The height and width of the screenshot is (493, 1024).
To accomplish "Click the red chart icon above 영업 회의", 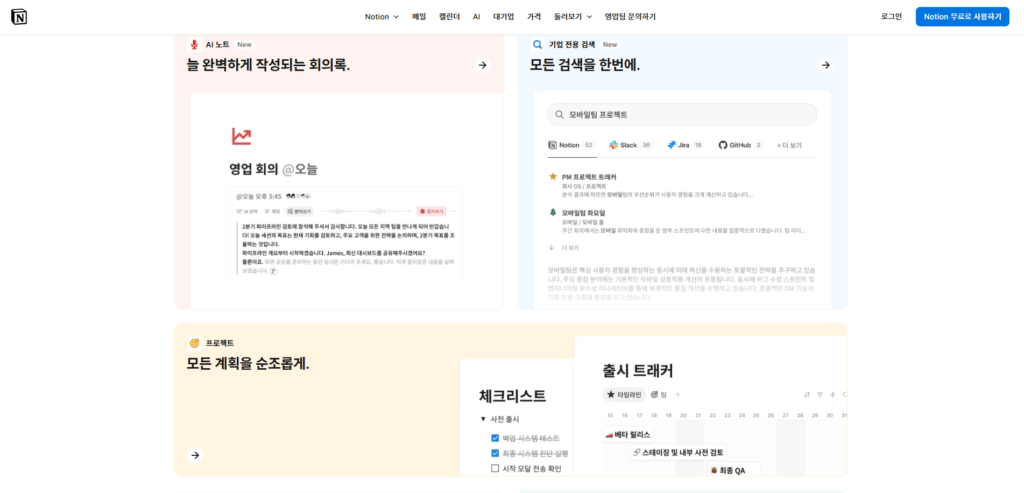I will pos(241,136).
